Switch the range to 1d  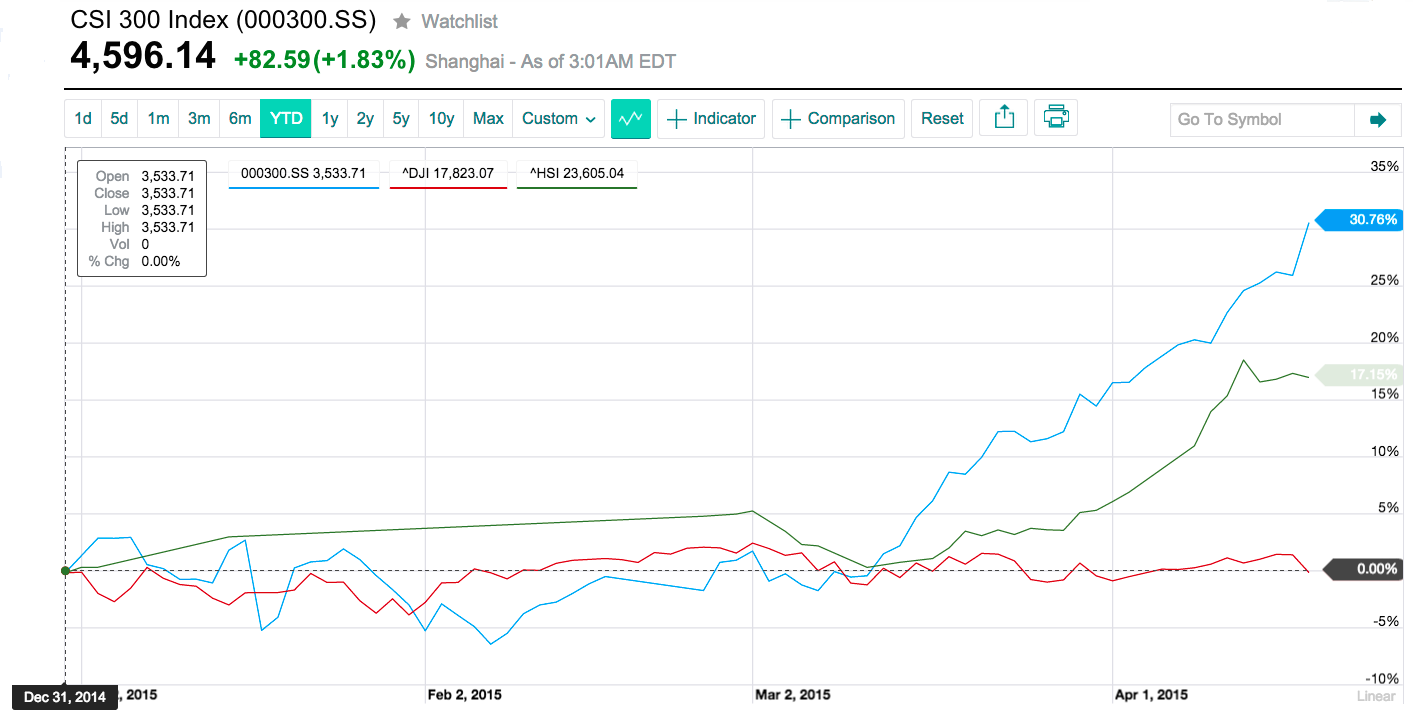pos(83,118)
